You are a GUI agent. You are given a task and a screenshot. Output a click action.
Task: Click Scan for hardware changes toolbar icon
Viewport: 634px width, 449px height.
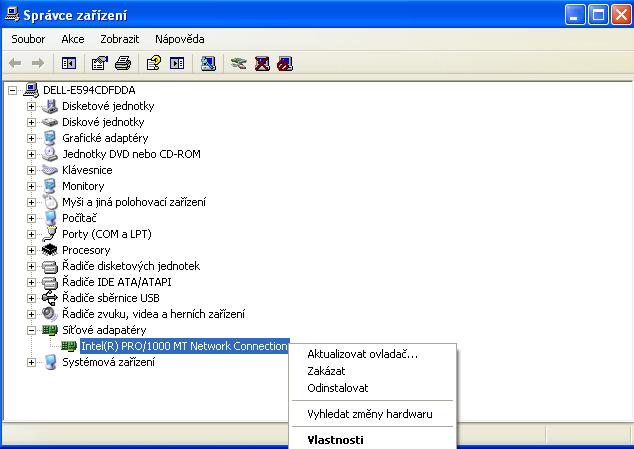tap(208, 63)
